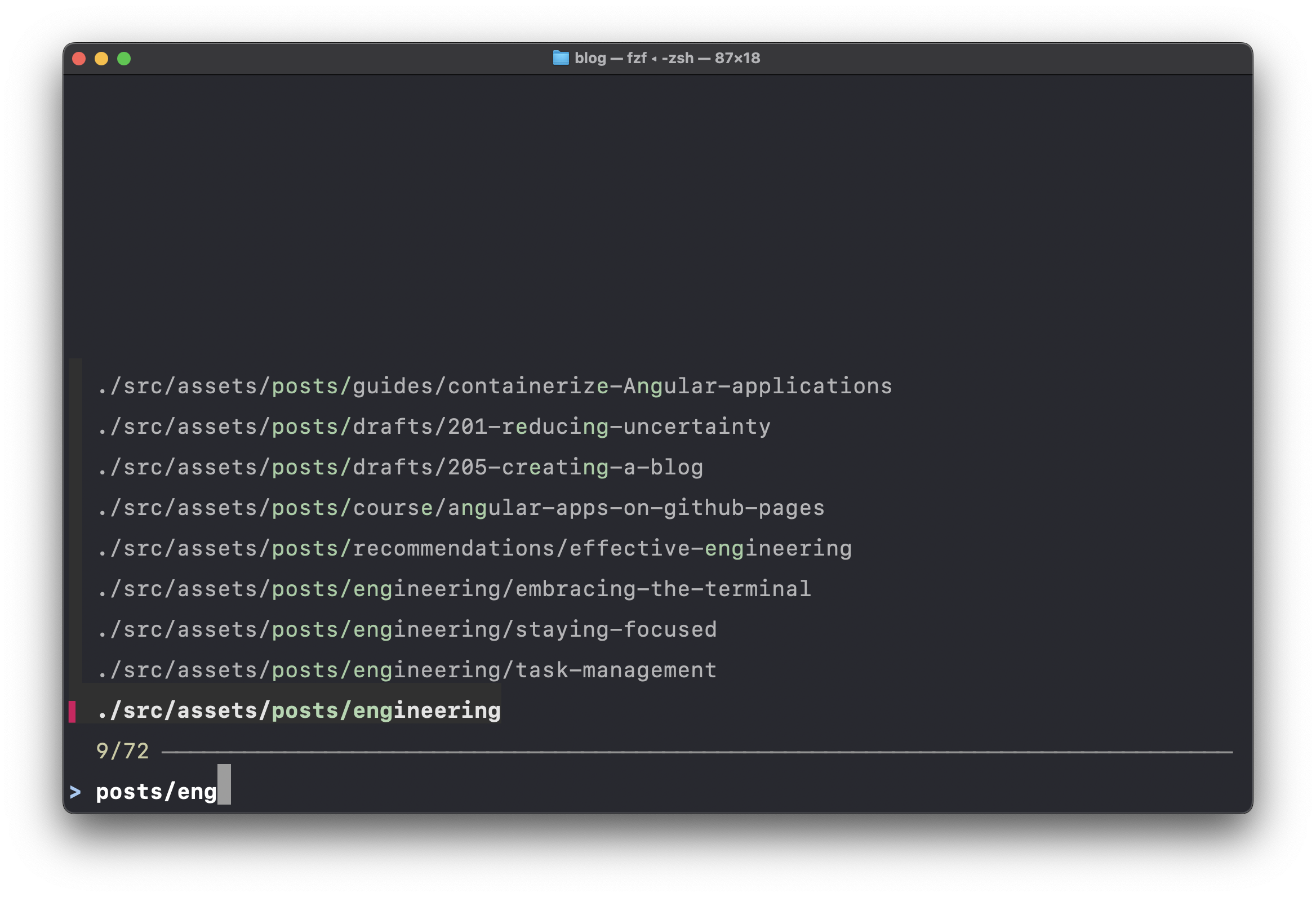Click the green zoom window button
1316x897 pixels.
tap(124, 59)
